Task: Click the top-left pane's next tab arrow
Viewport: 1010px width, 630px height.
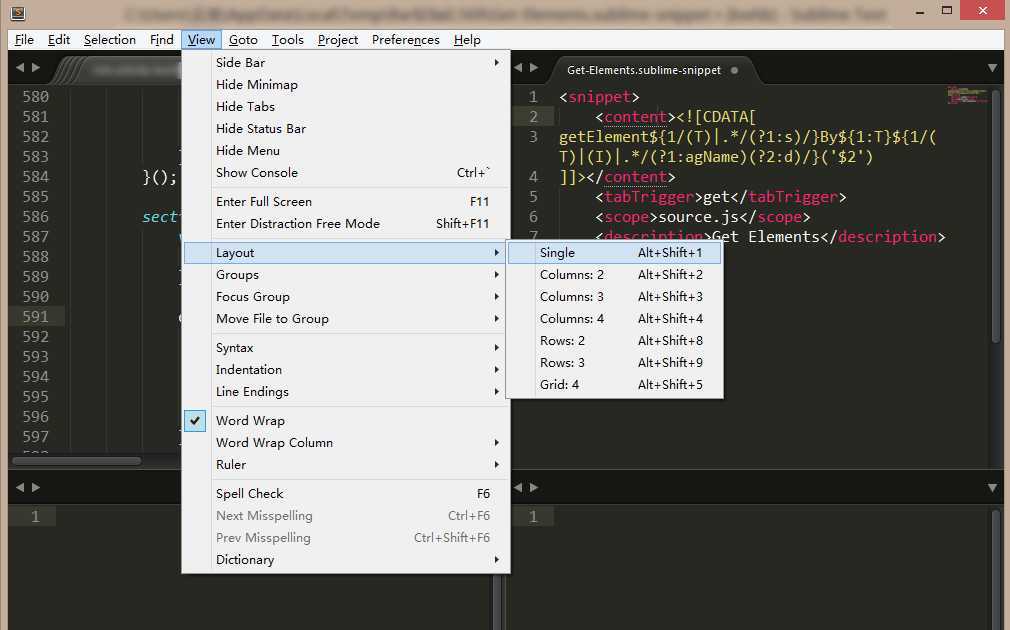Action: point(36,67)
